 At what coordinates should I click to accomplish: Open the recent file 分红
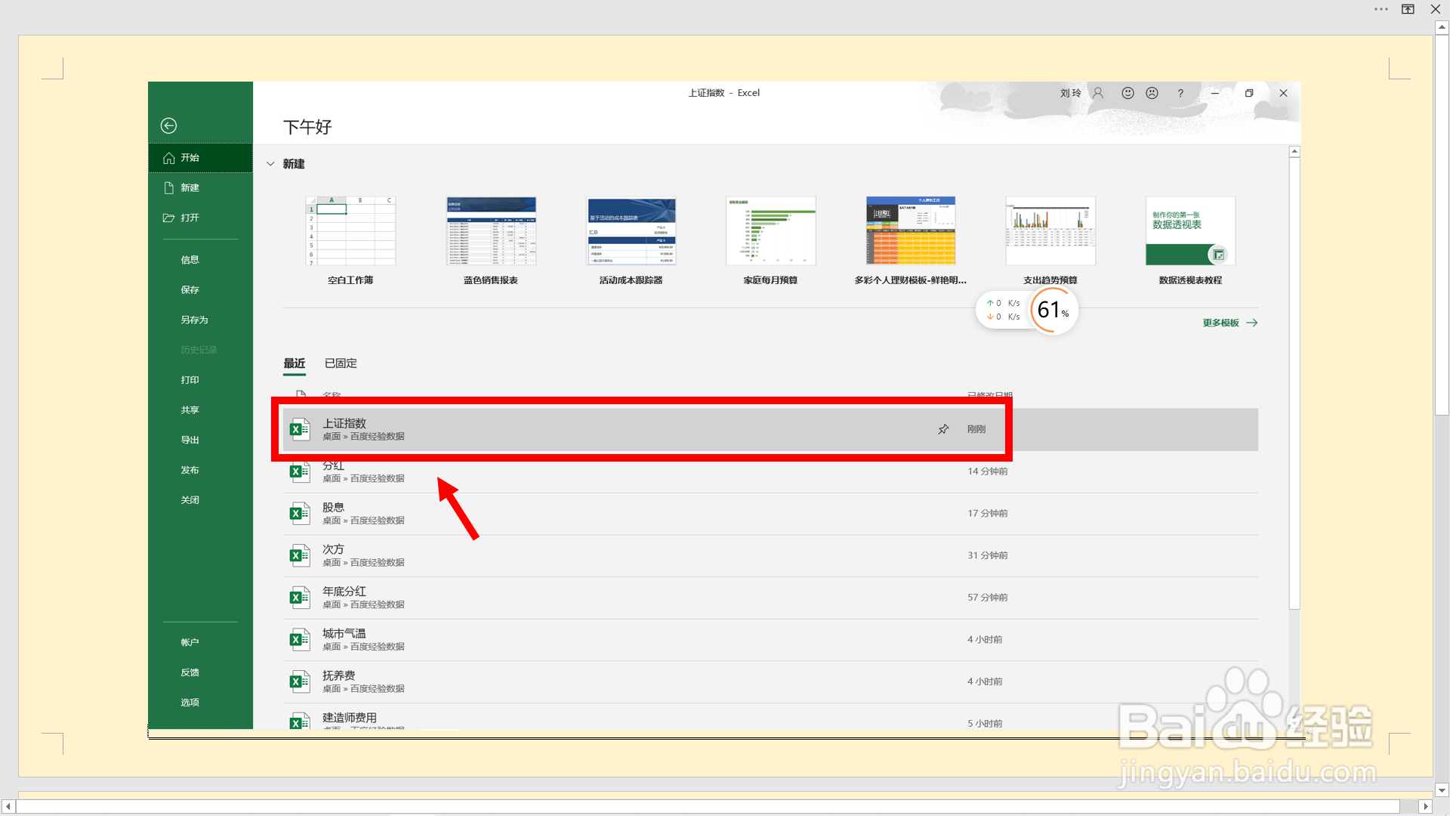pos(773,474)
